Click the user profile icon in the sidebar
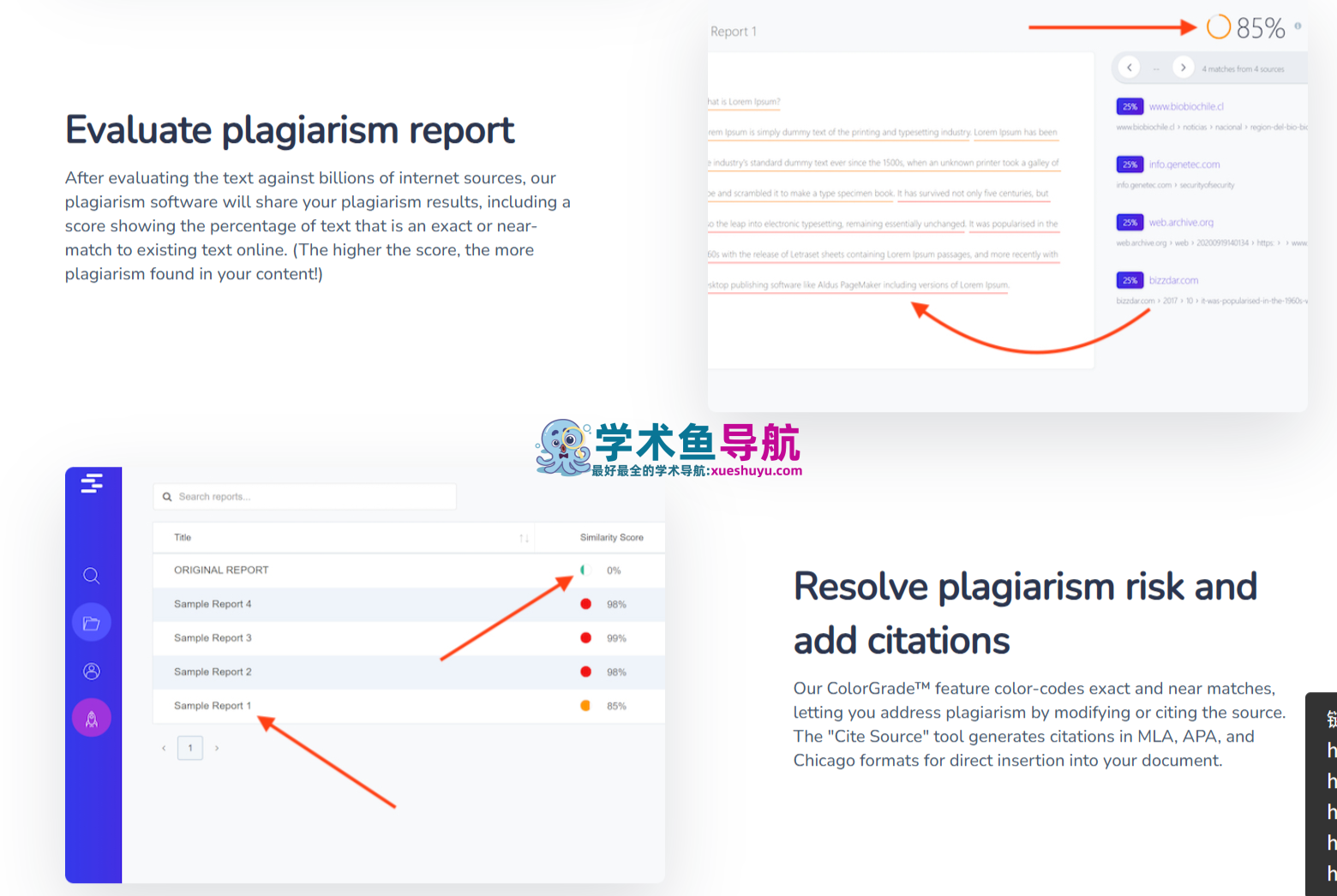 click(x=92, y=672)
